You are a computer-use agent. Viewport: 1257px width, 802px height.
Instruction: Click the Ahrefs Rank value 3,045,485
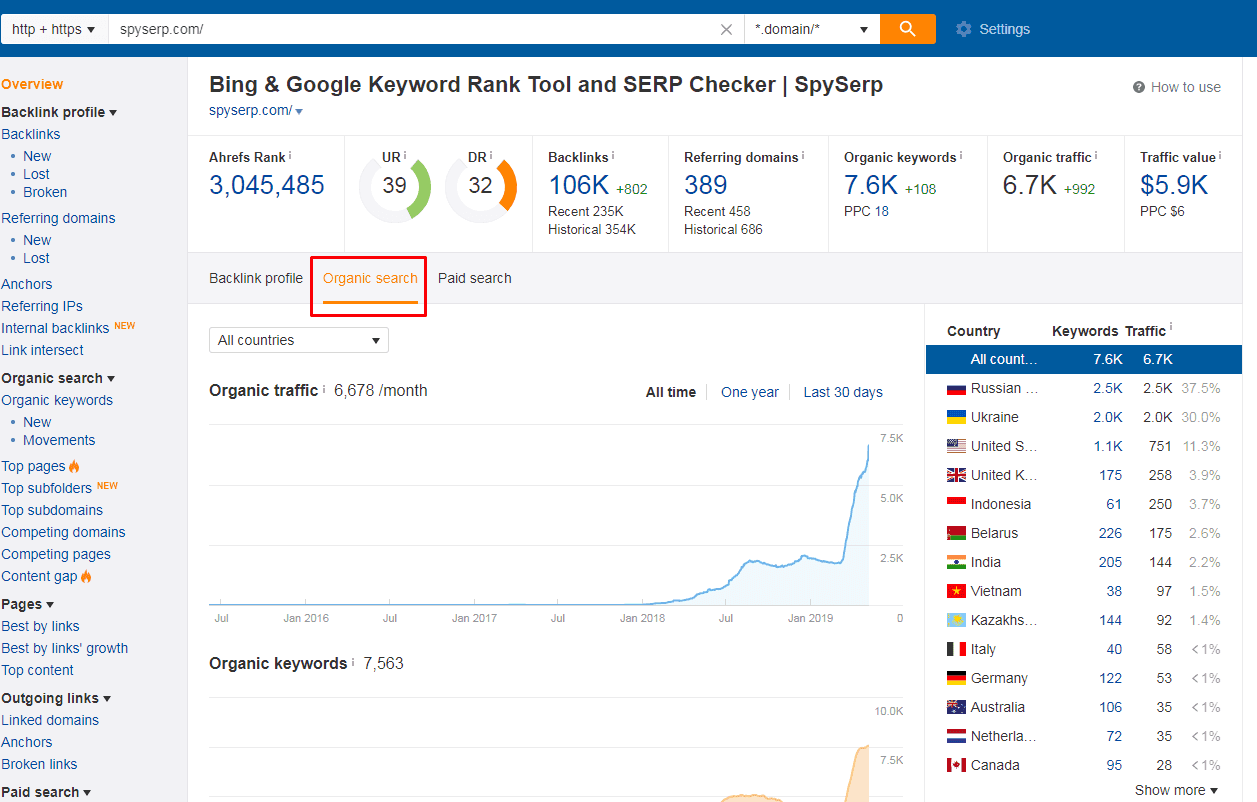(267, 185)
